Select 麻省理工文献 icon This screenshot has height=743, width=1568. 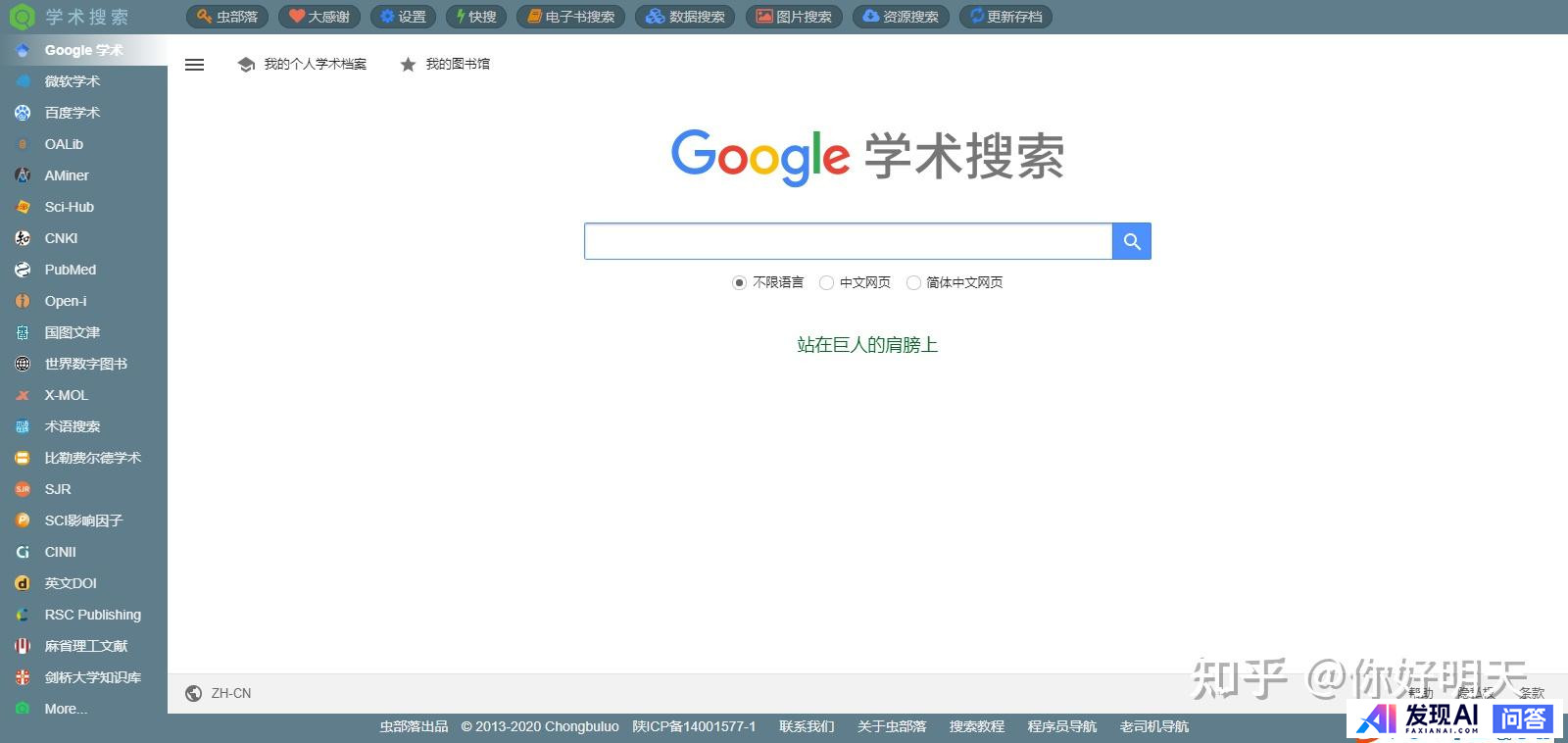(x=23, y=646)
